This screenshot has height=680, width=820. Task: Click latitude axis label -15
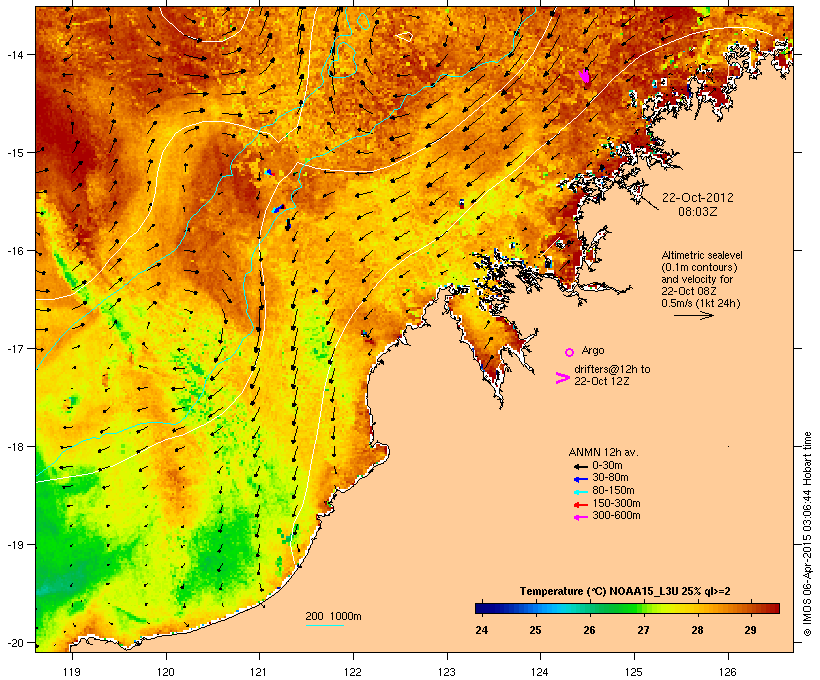click(14, 153)
